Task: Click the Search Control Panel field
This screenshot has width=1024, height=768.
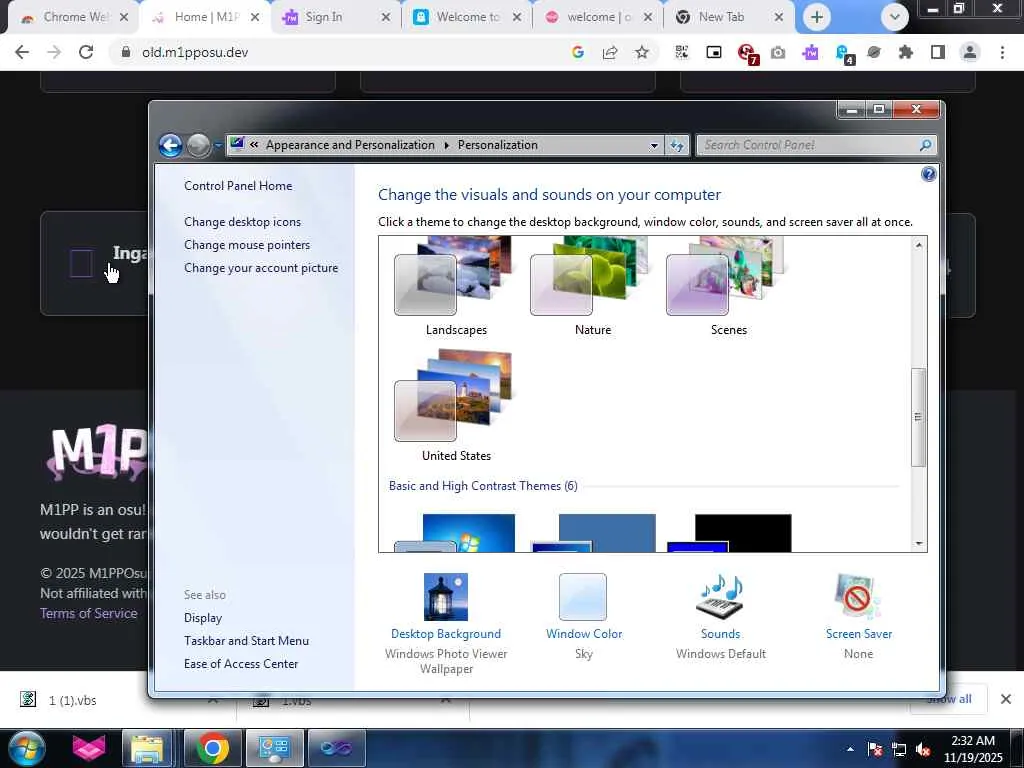Action: pyautogui.click(x=810, y=145)
